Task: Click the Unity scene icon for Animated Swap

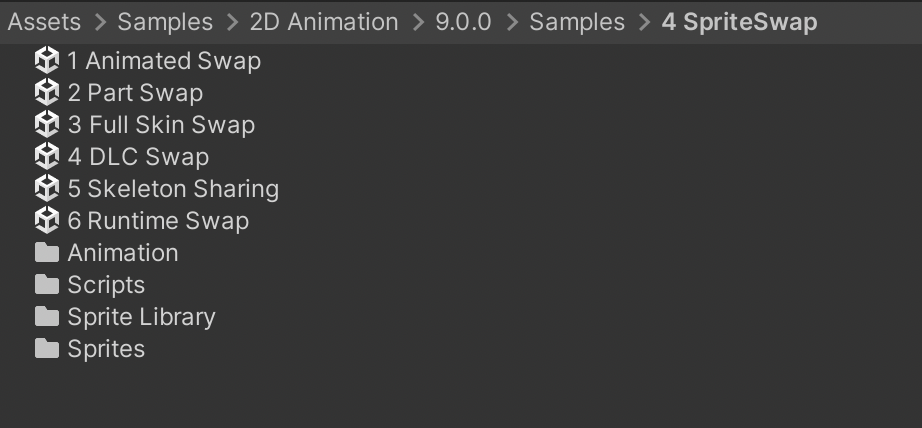Action: (x=47, y=61)
